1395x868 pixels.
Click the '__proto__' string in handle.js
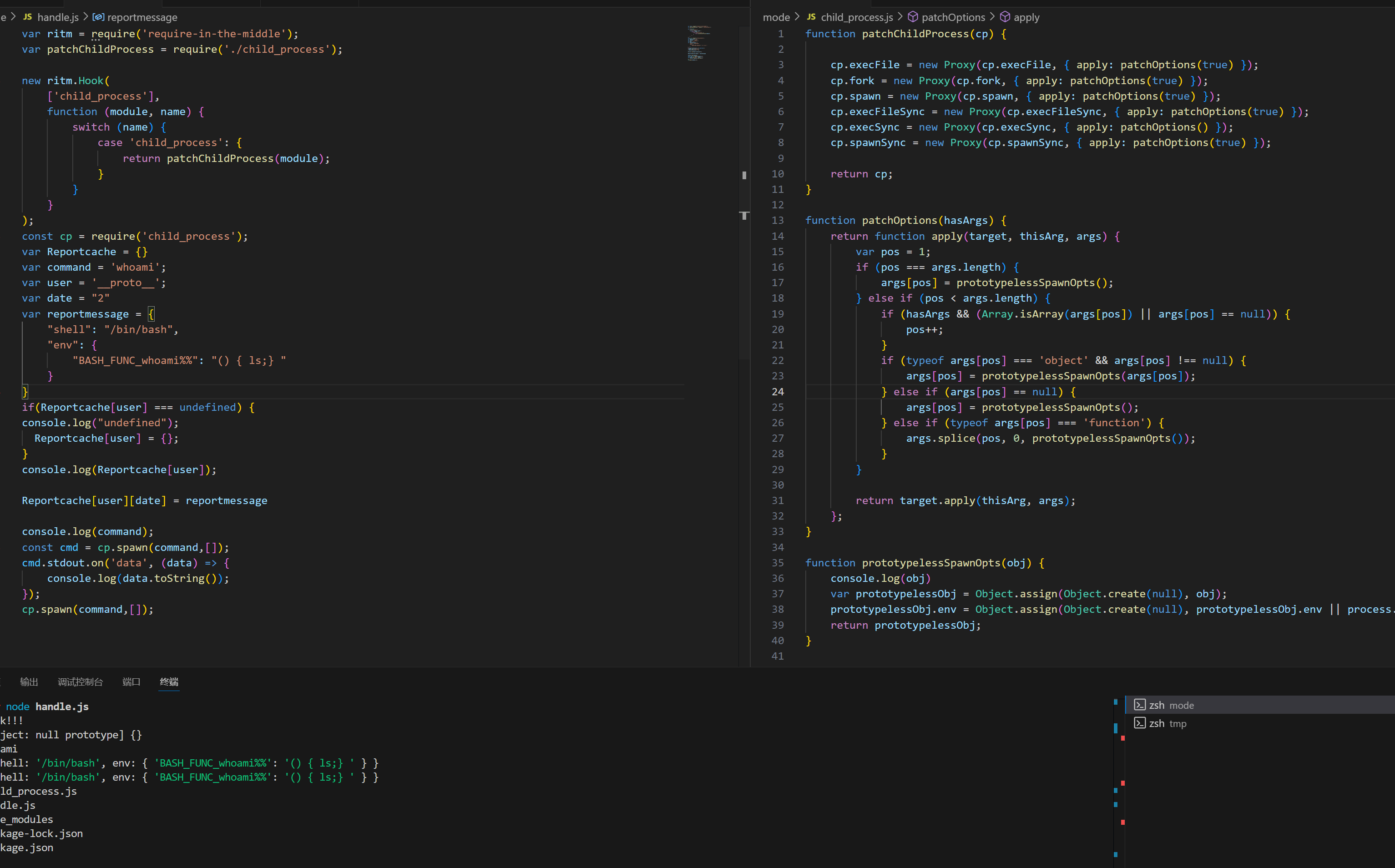(x=126, y=283)
